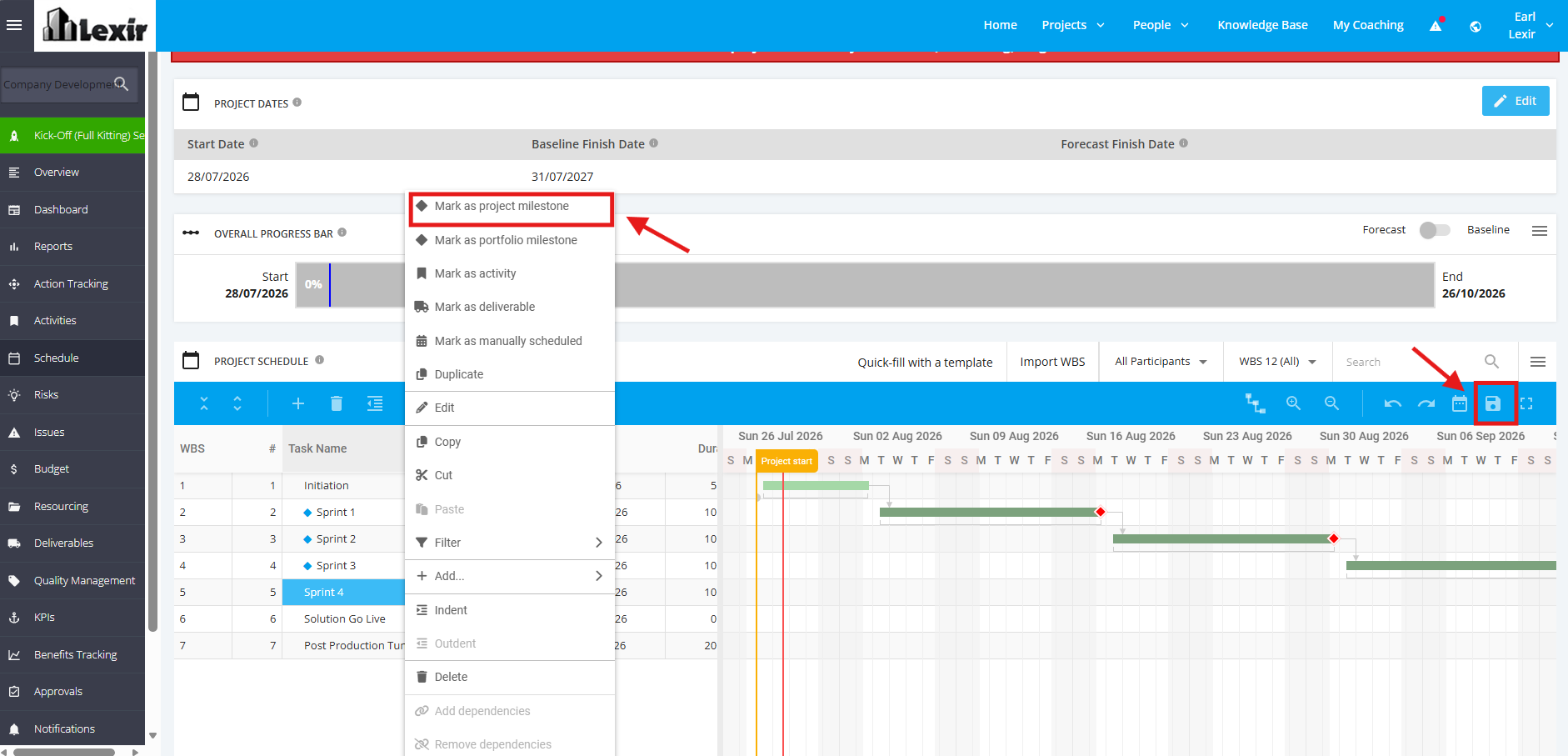Image resolution: width=1568 pixels, height=756 pixels.
Task: Toggle critical path hierarchy icon
Action: (x=1255, y=403)
